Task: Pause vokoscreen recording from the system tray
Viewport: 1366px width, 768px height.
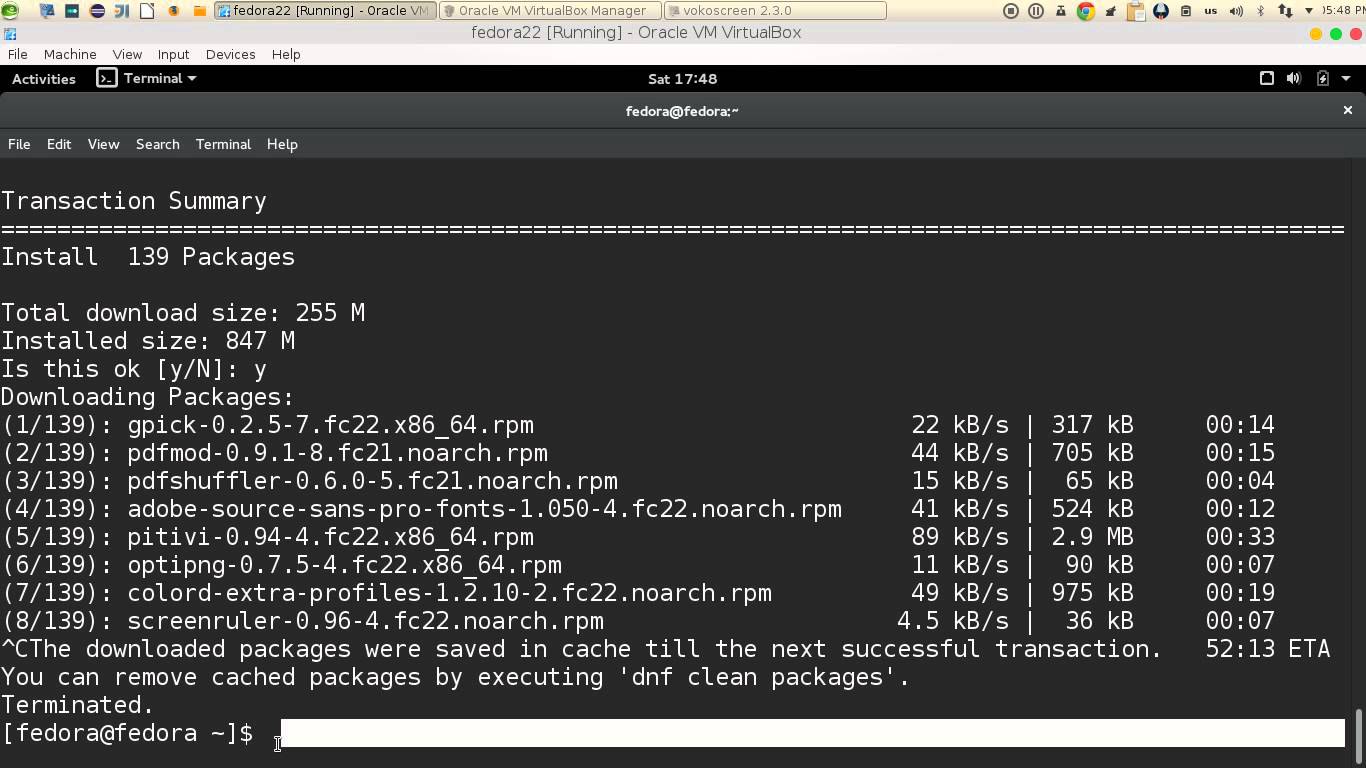Action: [1034, 11]
